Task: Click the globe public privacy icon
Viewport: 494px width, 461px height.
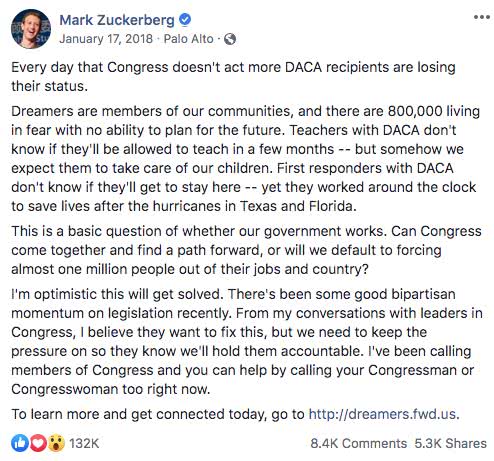Action: [230, 39]
